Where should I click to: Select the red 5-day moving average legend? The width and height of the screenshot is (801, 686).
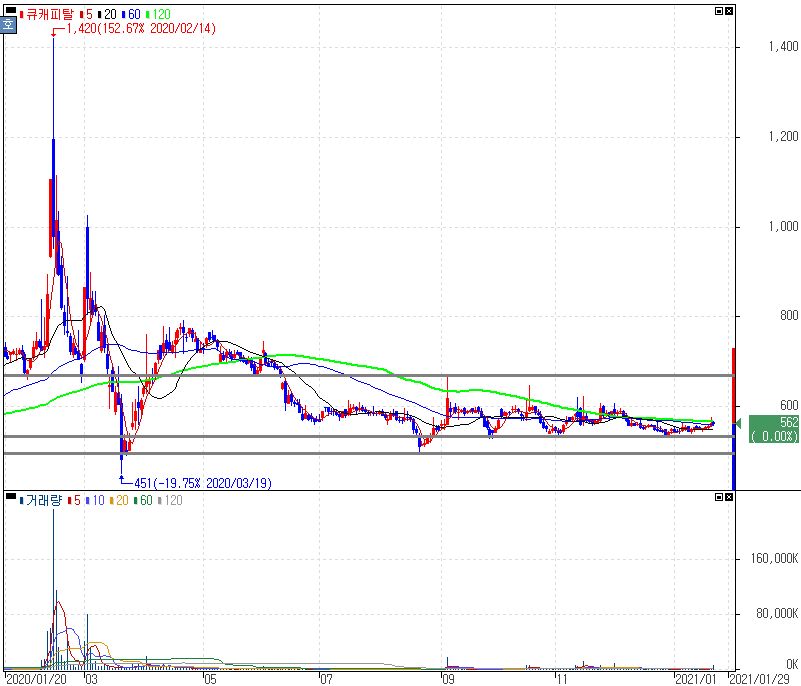point(86,14)
